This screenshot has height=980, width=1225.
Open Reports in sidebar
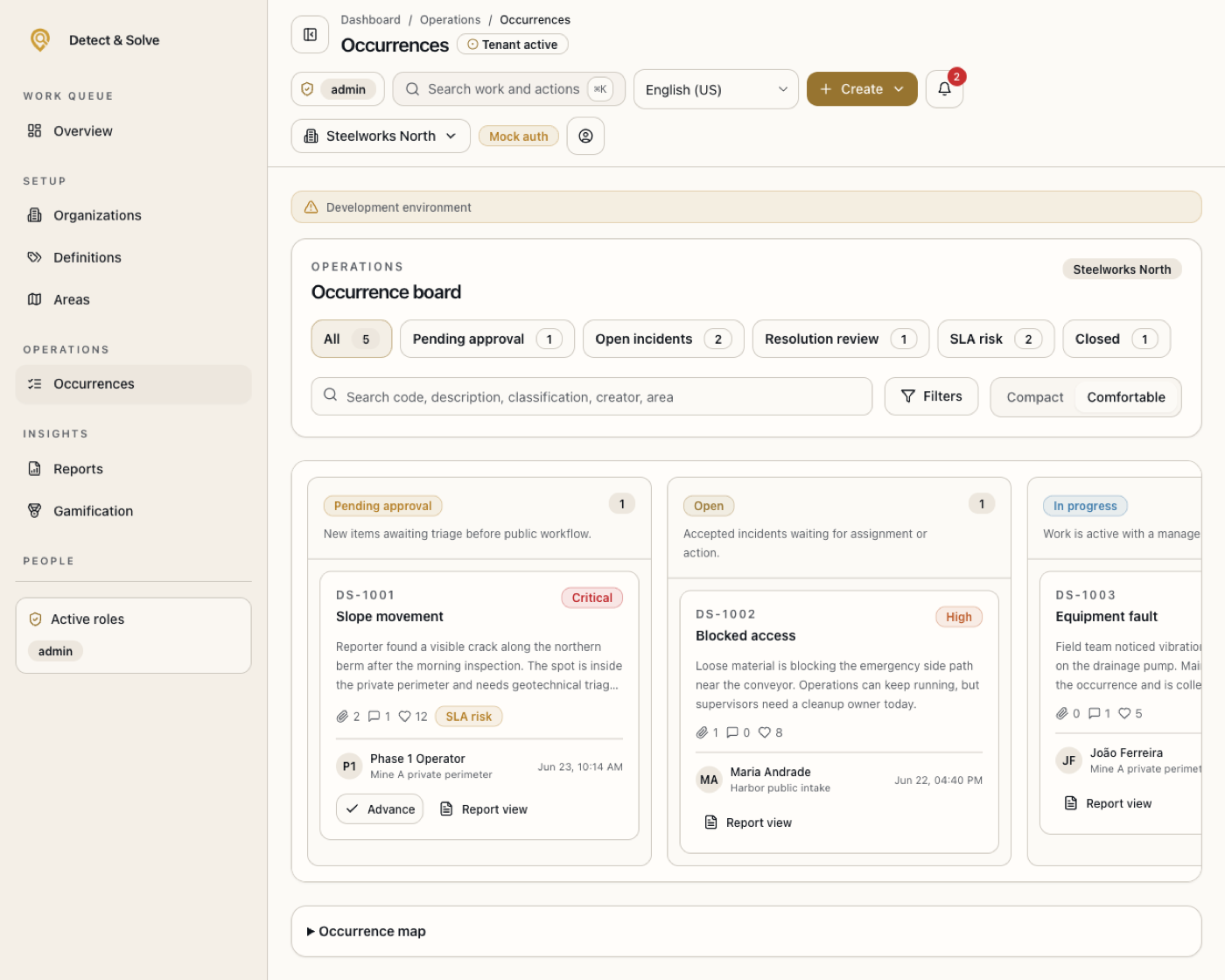click(x=133, y=468)
